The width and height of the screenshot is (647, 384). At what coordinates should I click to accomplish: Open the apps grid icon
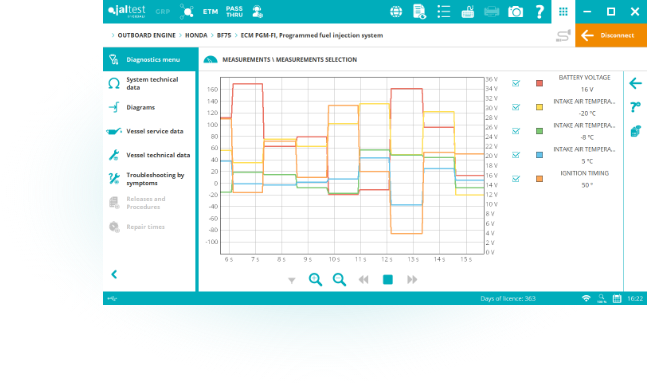pyautogui.click(x=563, y=12)
